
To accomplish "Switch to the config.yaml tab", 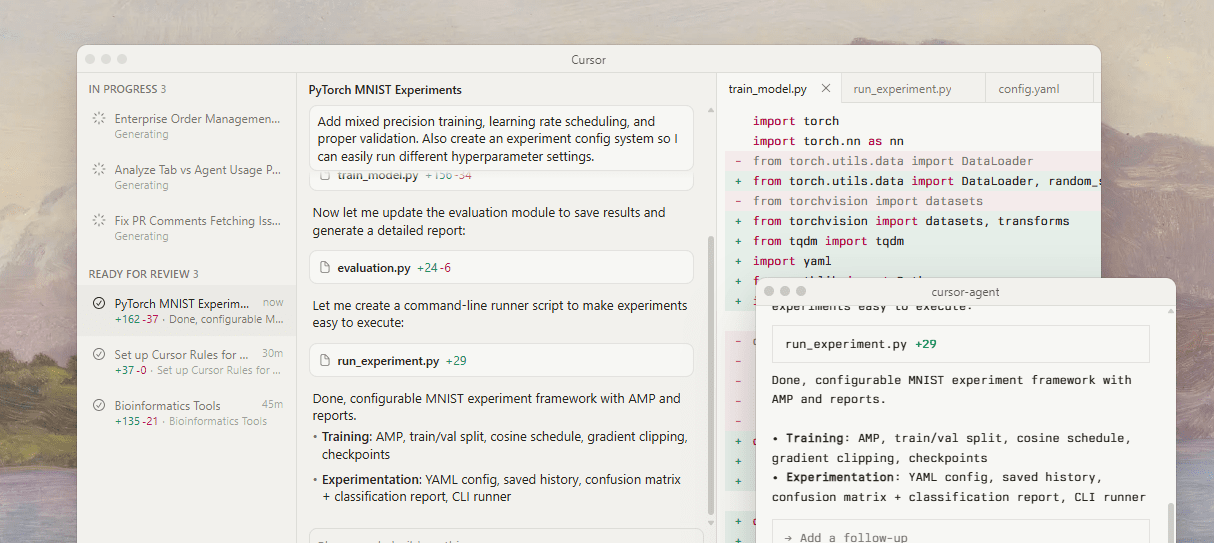I will coord(1028,89).
